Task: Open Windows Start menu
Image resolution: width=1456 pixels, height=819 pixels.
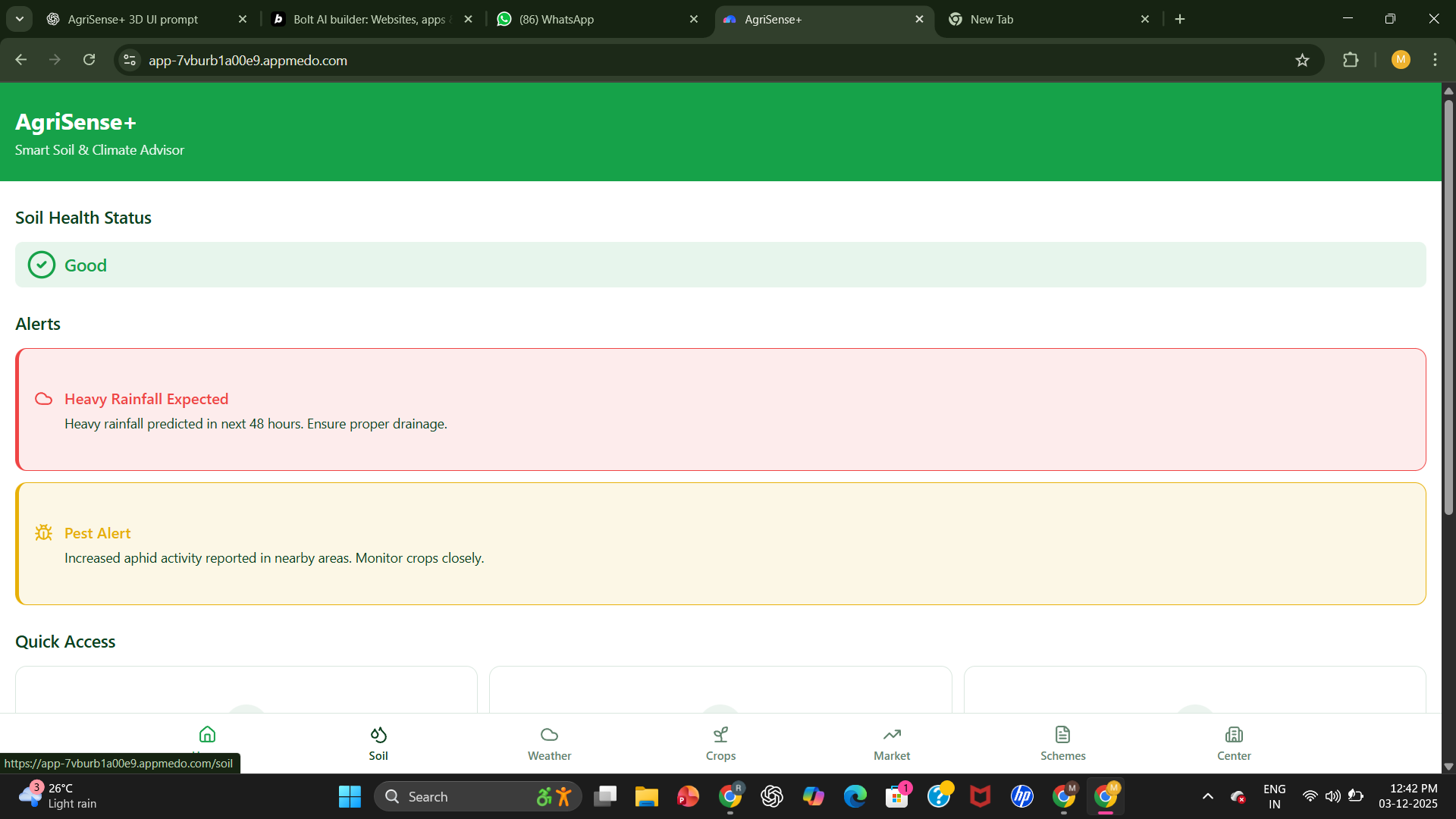Action: tap(350, 796)
